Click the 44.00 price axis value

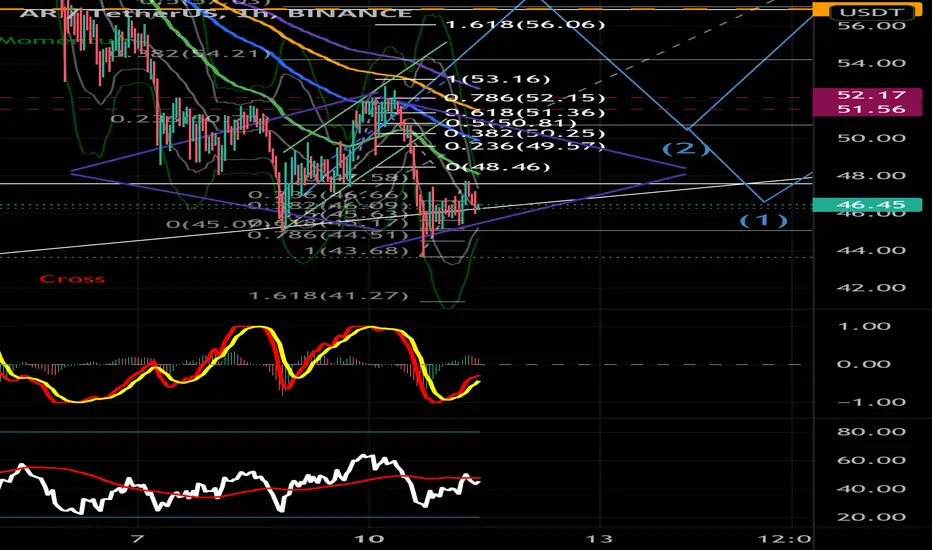pos(871,250)
